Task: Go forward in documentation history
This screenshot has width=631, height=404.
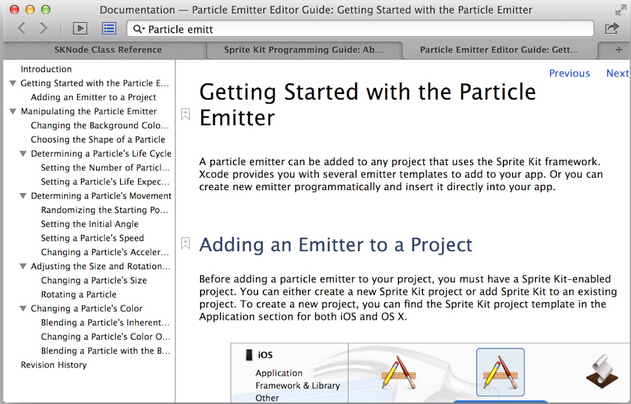Action: click(x=46, y=29)
